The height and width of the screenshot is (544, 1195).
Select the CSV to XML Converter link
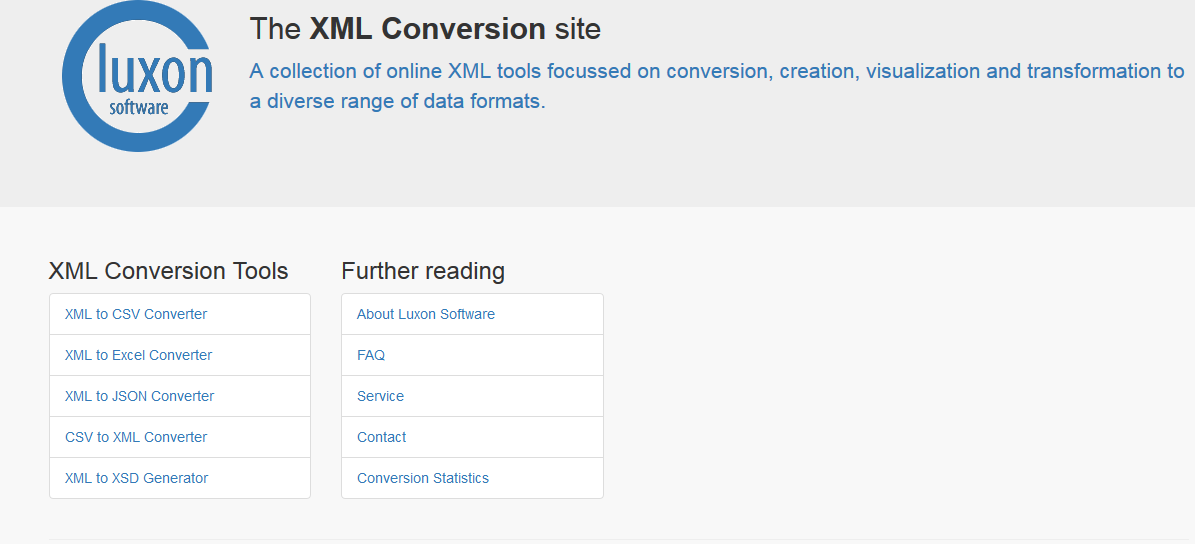pyautogui.click(x=136, y=437)
